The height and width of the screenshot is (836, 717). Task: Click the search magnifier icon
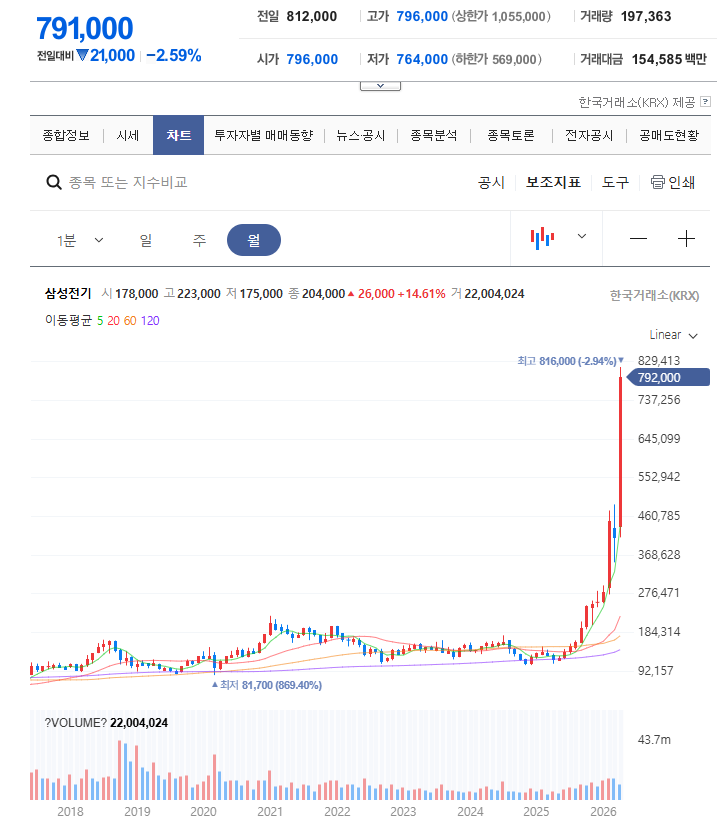point(53,182)
